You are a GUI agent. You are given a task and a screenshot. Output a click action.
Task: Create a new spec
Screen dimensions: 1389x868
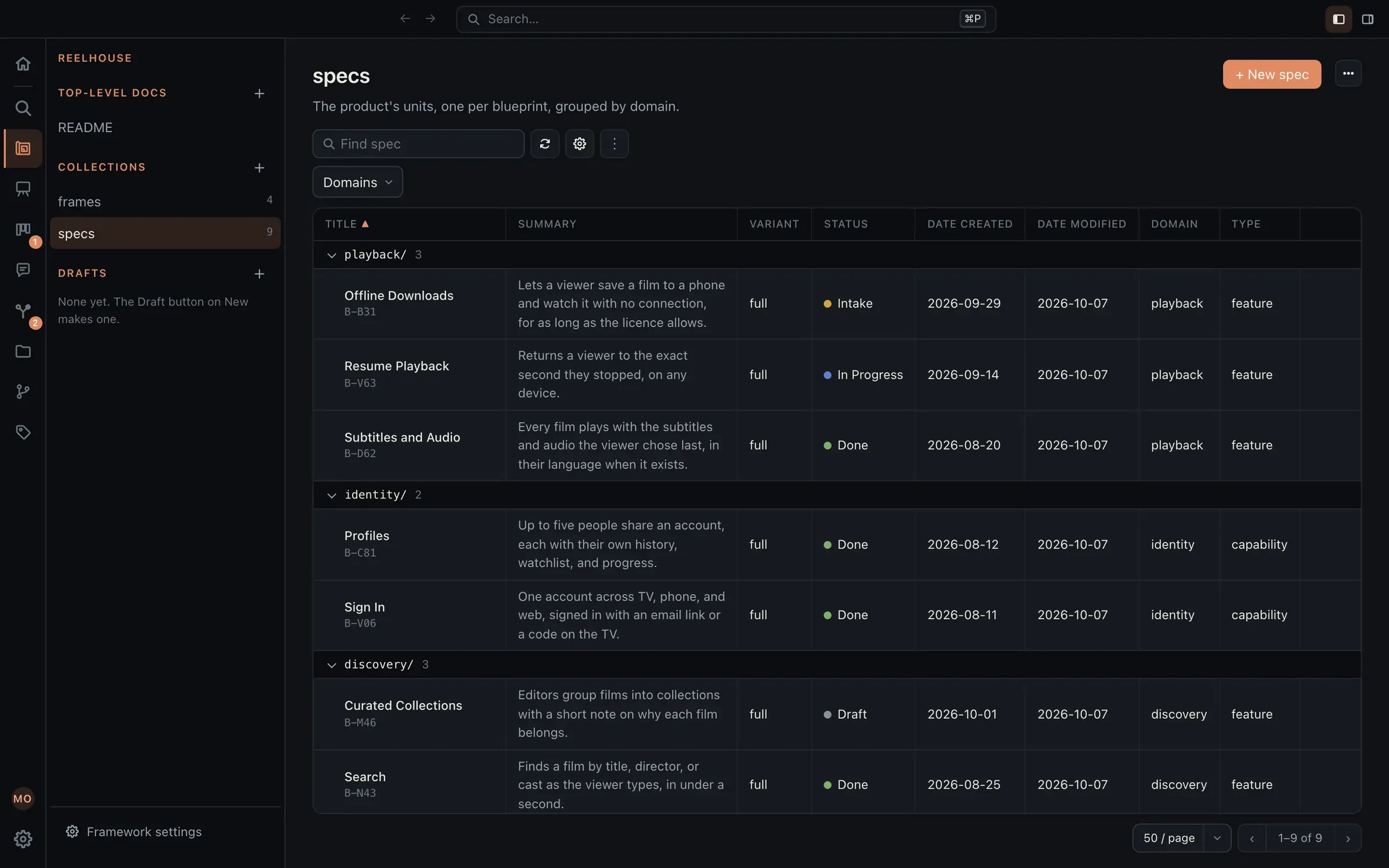1272,74
